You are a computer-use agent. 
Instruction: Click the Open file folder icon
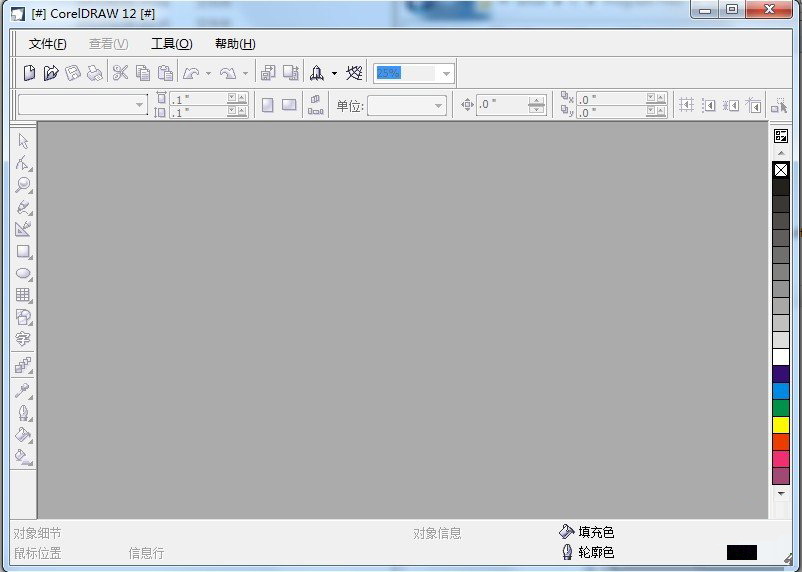click(x=51, y=73)
